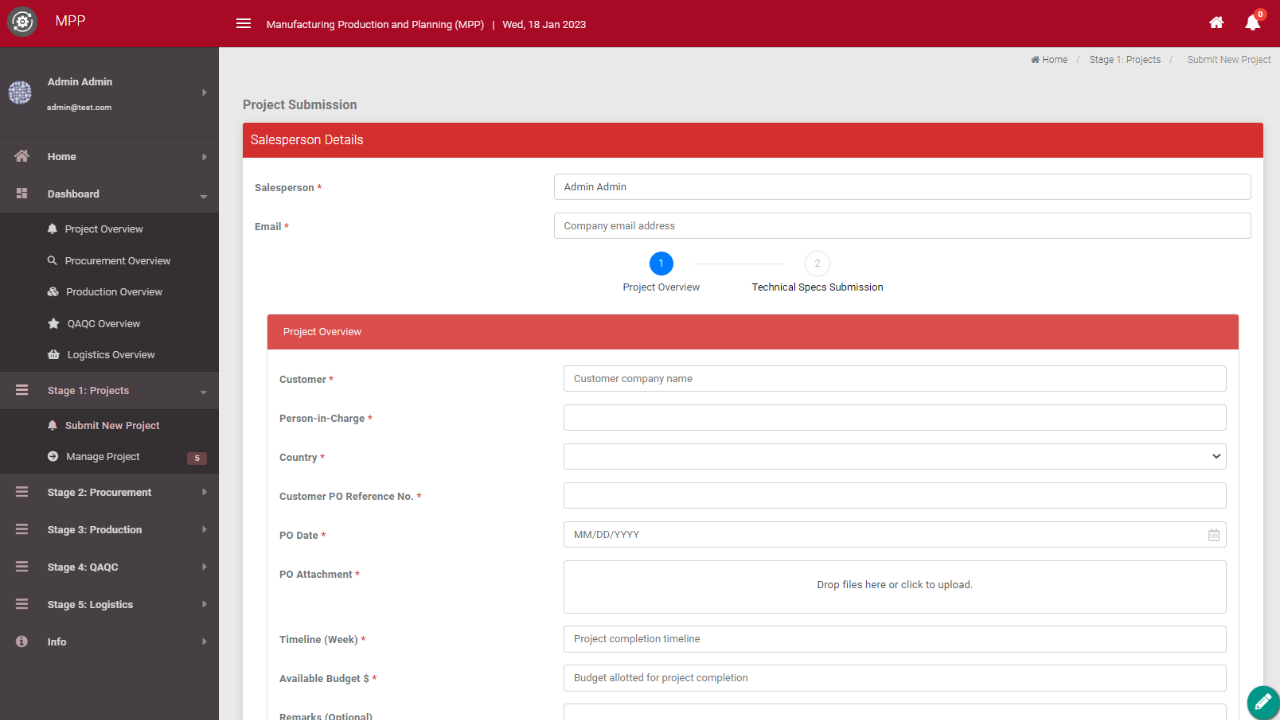The height and width of the screenshot is (720, 1280).
Task: Tap the floating pencil edit button
Action: point(1262,702)
